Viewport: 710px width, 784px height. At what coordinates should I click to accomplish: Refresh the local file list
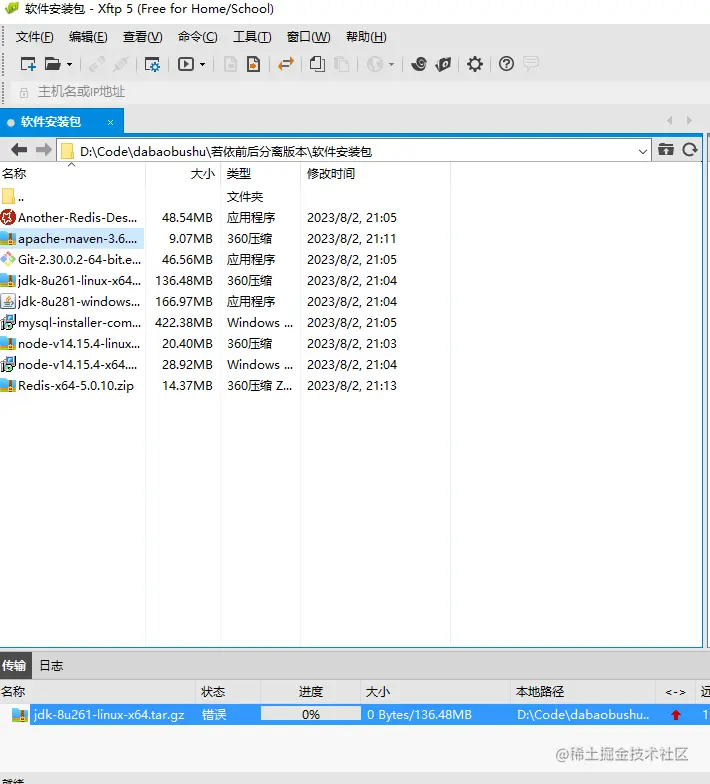click(690, 150)
